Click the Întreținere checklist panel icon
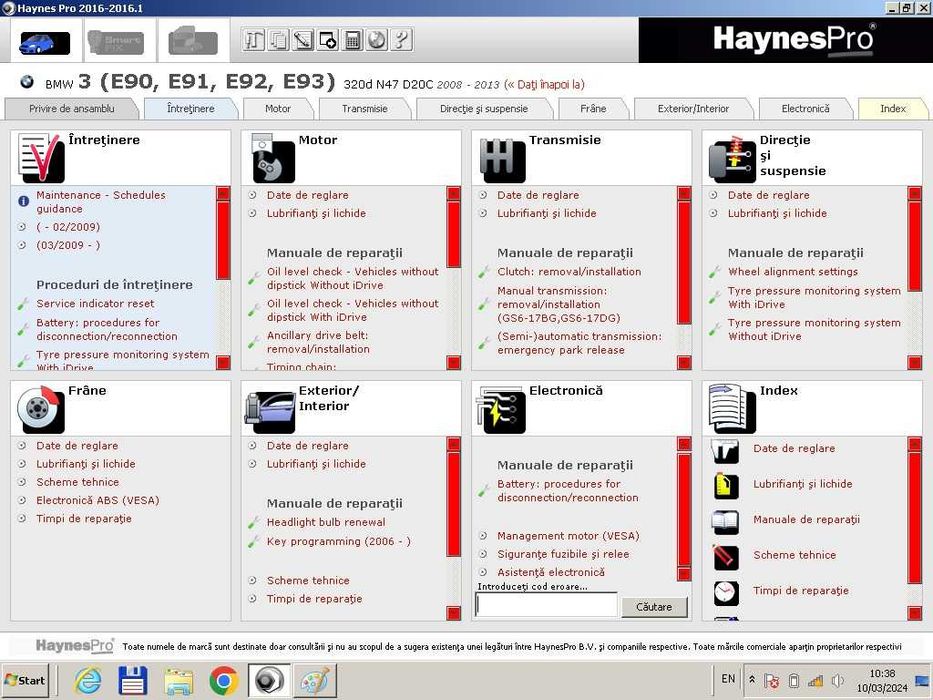 (x=40, y=158)
